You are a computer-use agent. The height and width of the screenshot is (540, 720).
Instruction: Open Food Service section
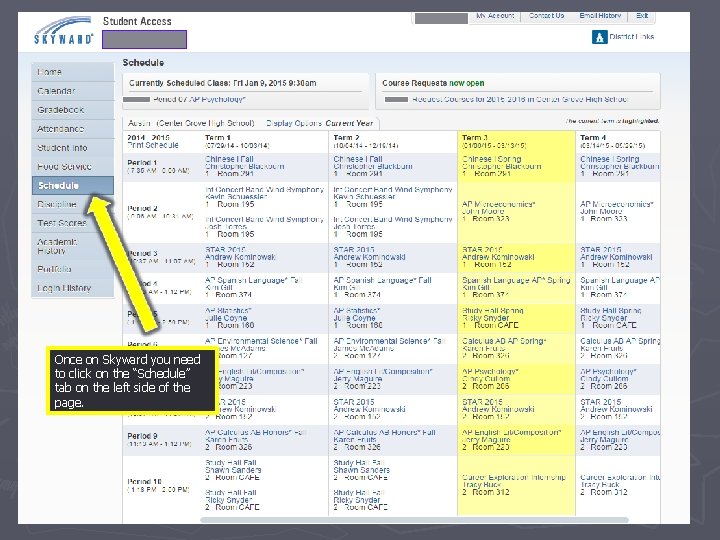click(x=73, y=167)
